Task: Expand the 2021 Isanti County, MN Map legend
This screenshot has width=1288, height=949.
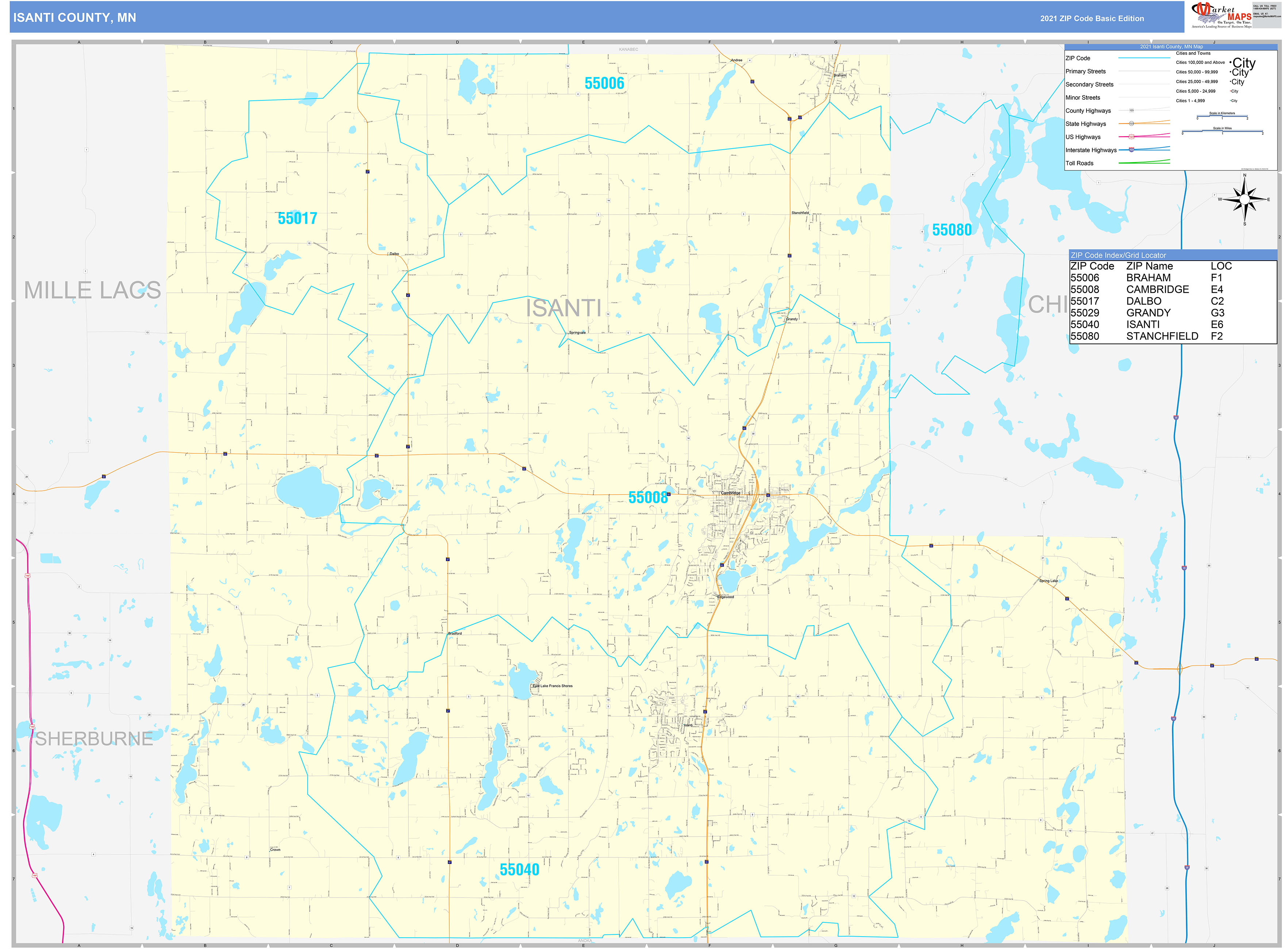Action: 1172,46
